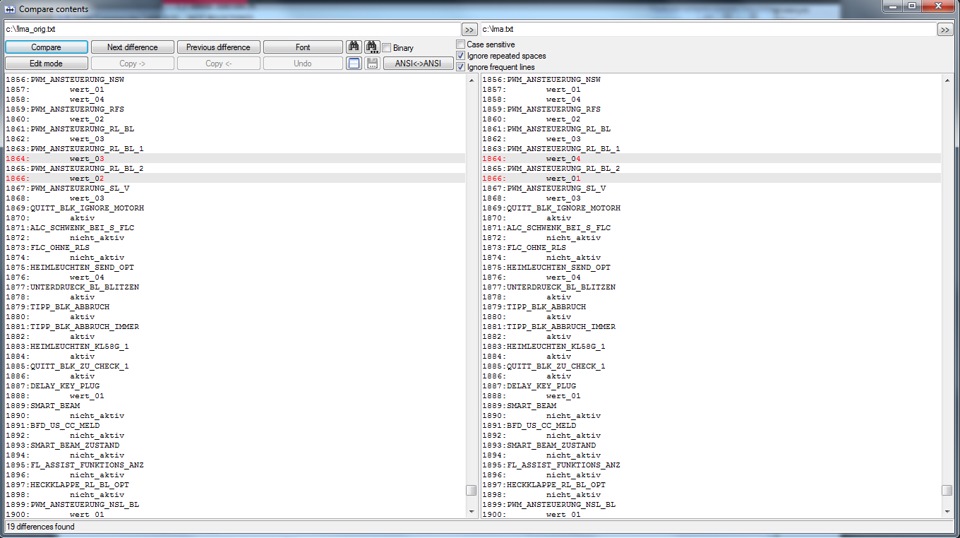This screenshot has width=960, height=538.
Task: Select highlighted line 1866 wert_02 in left pane
Action: [235, 179]
